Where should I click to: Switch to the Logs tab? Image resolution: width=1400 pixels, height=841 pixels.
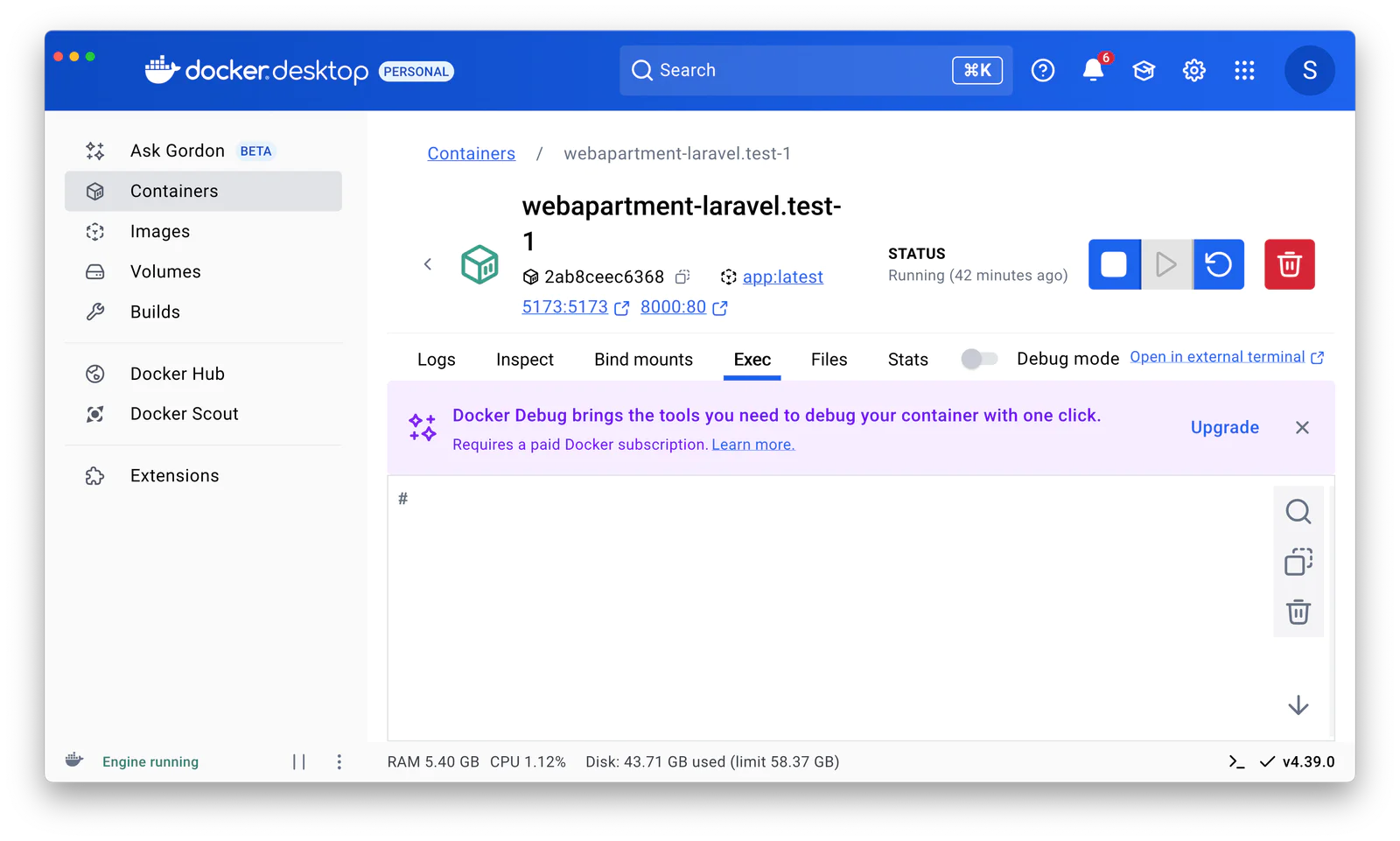437,360
